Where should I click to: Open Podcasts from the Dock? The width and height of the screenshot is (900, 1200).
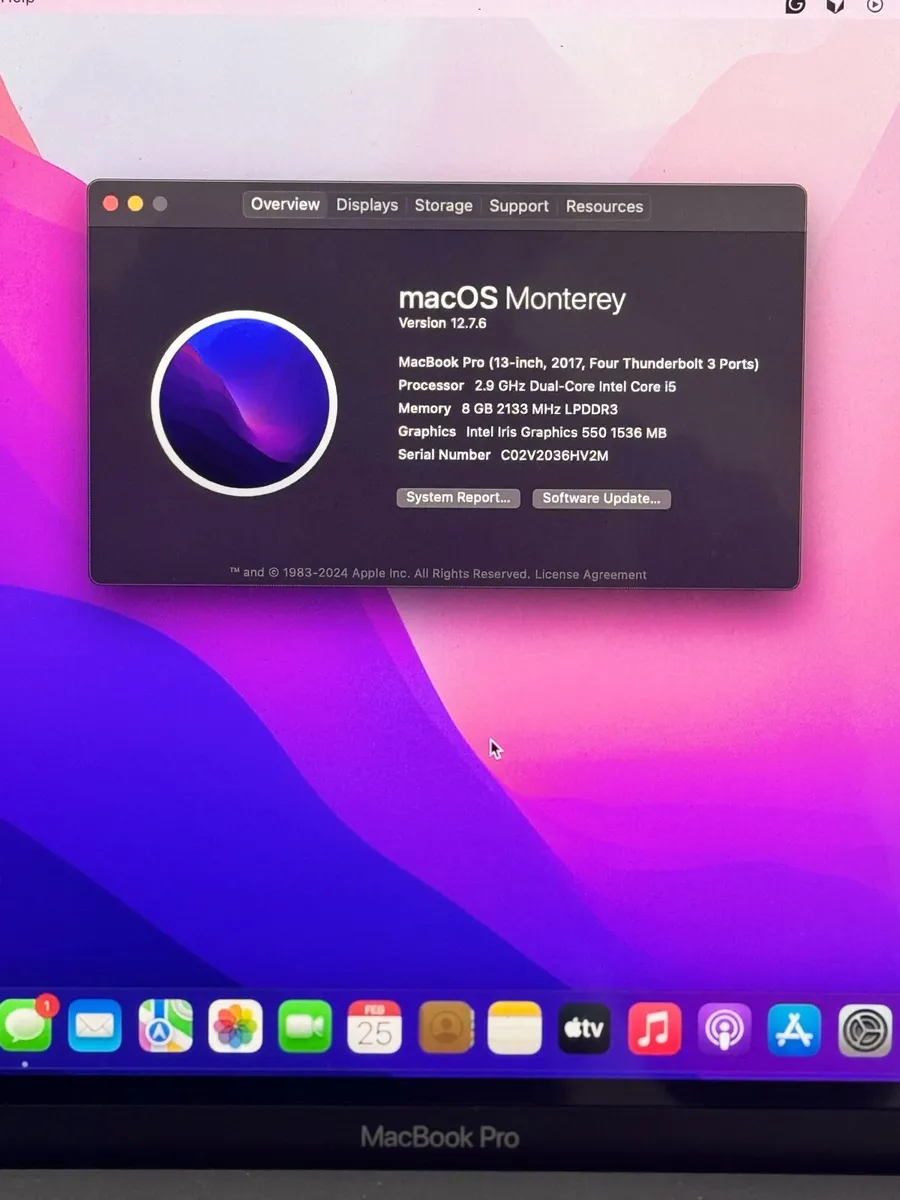(x=724, y=1027)
